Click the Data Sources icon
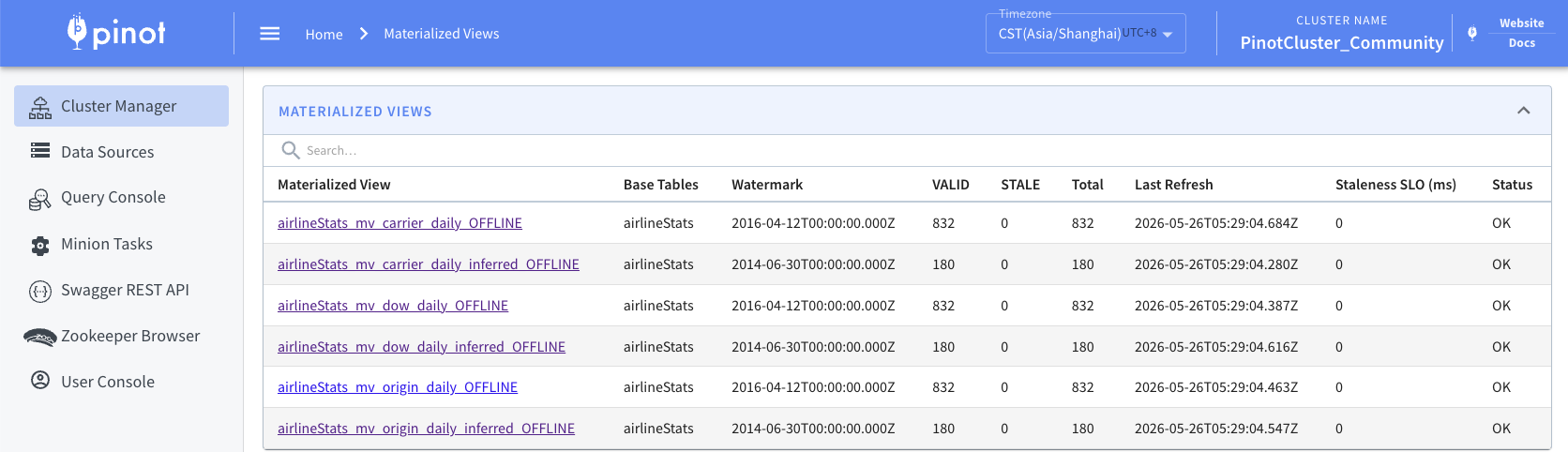This screenshot has width=1568, height=452. [x=40, y=151]
